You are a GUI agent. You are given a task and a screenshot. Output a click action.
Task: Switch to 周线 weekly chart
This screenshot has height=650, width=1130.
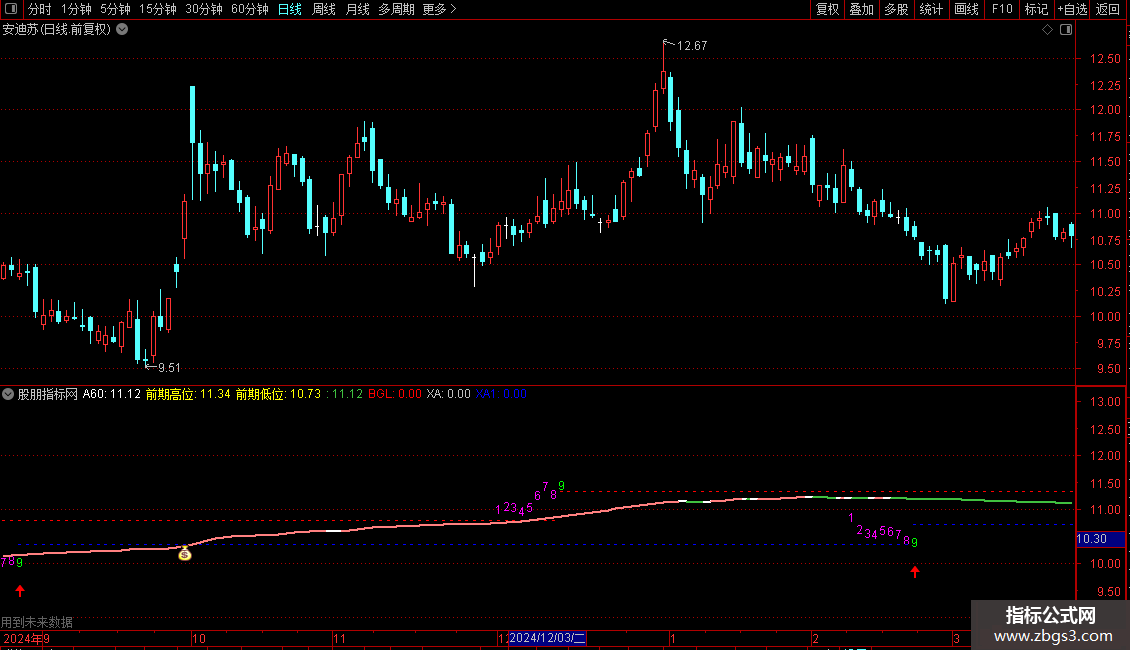tap(324, 9)
